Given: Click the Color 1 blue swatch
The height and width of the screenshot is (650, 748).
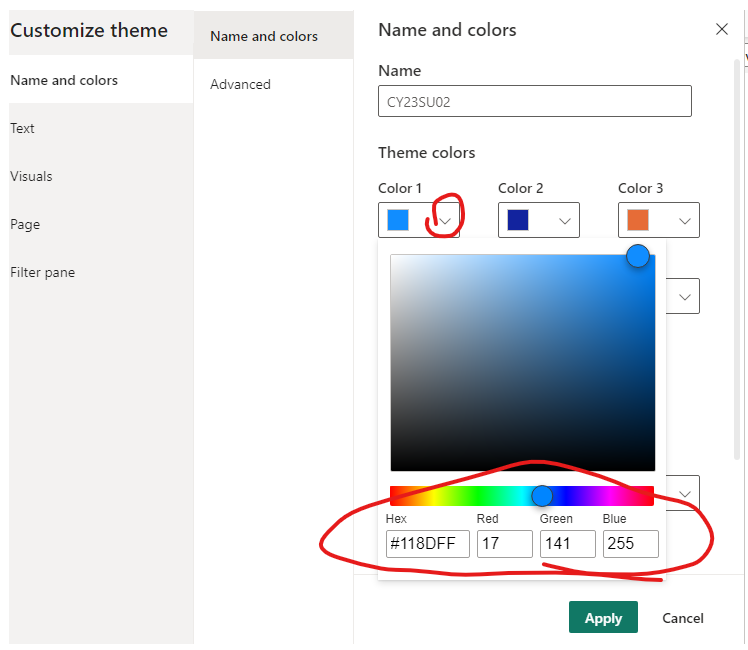Looking at the screenshot, I should [x=398, y=220].
